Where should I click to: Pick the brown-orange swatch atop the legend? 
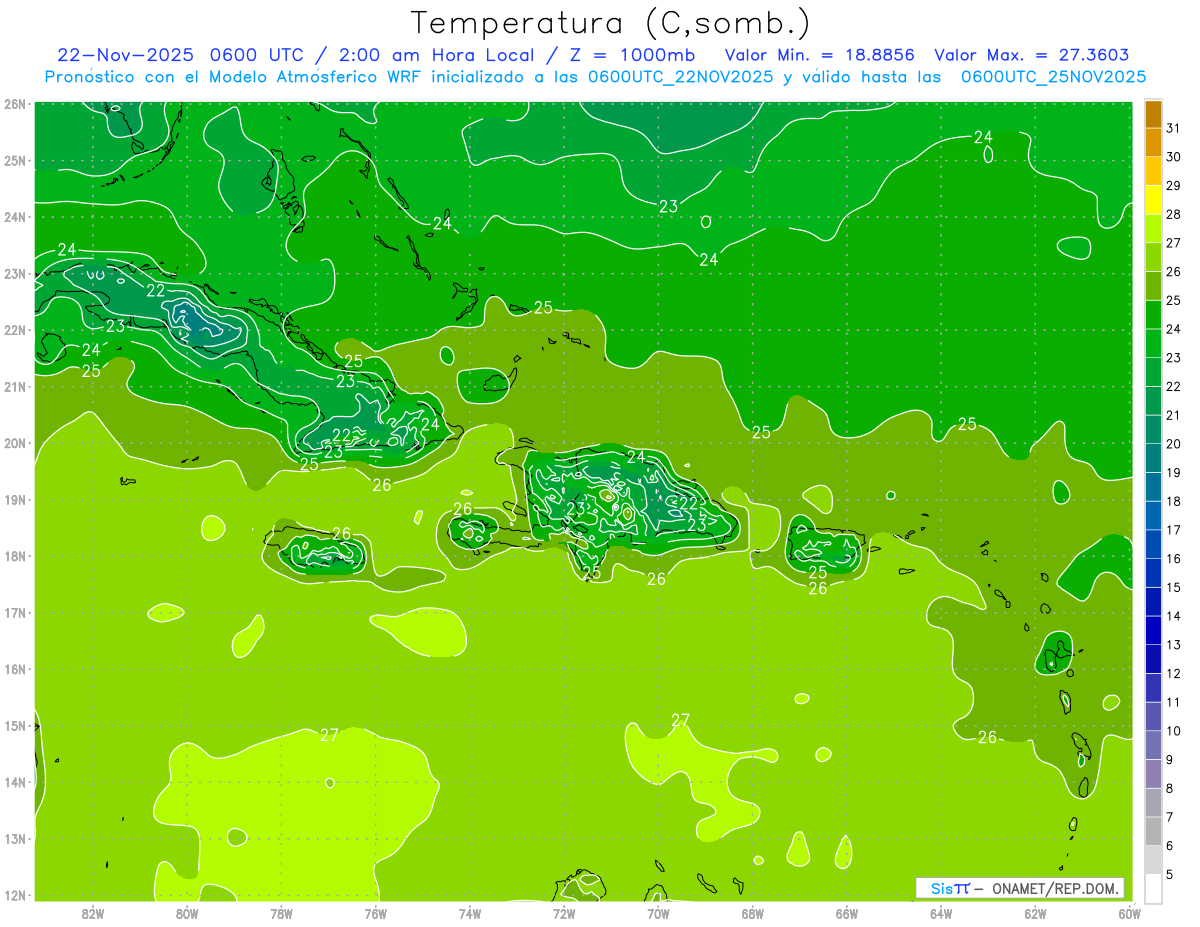point(1153,114)
